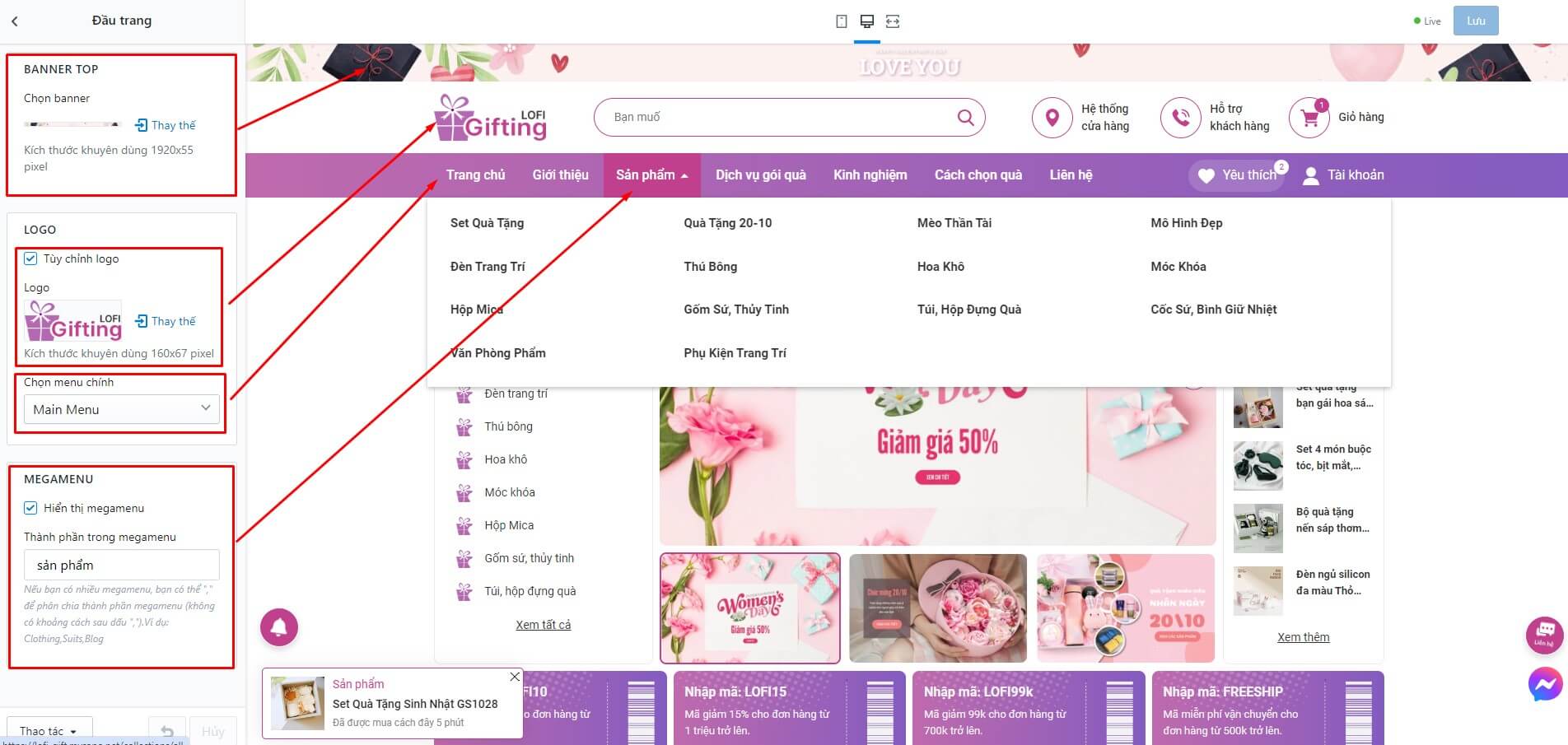Click the undo arrow button
1568x745 pixels.
coord(166,731)
